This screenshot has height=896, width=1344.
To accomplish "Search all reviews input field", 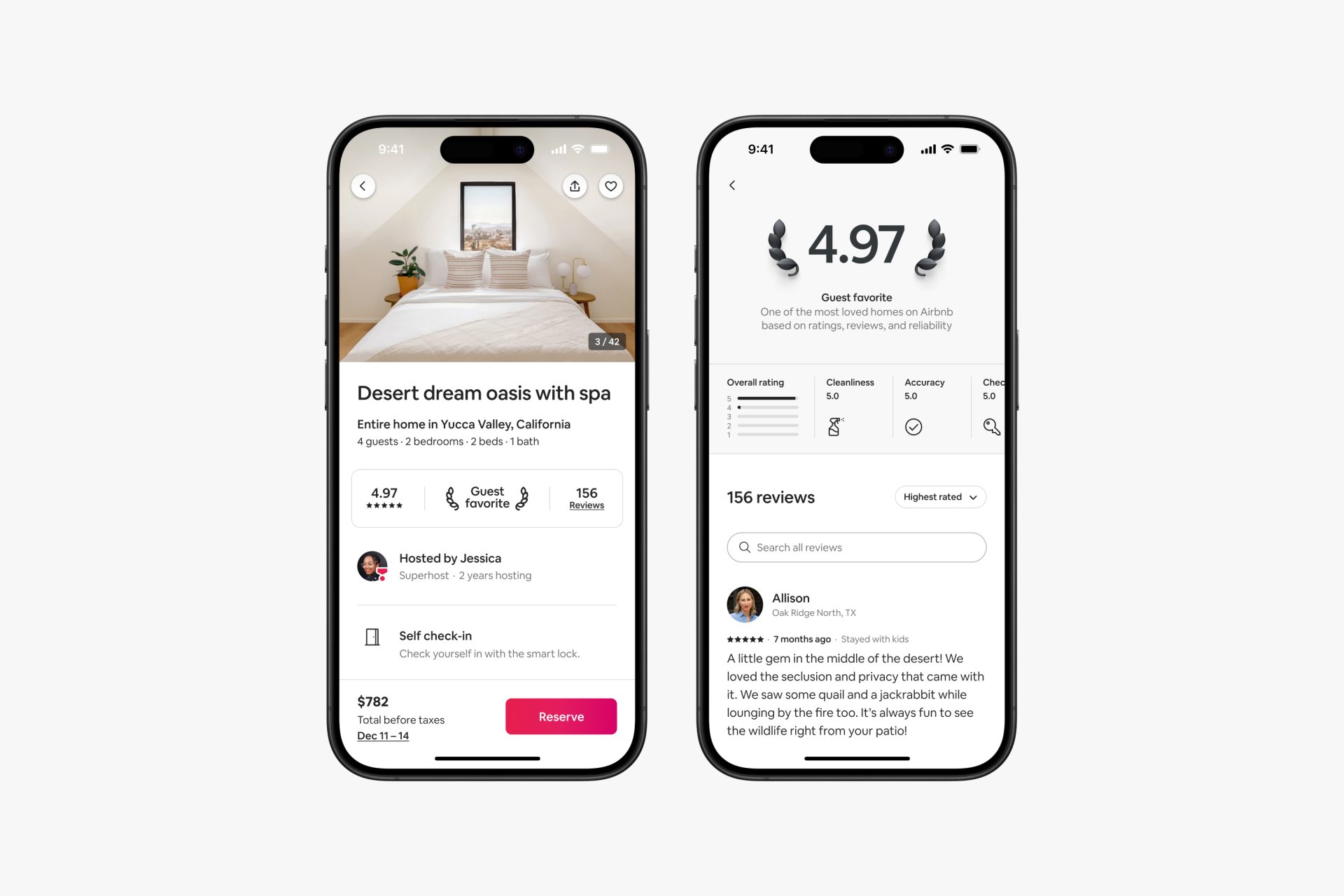I will (855, 547).
